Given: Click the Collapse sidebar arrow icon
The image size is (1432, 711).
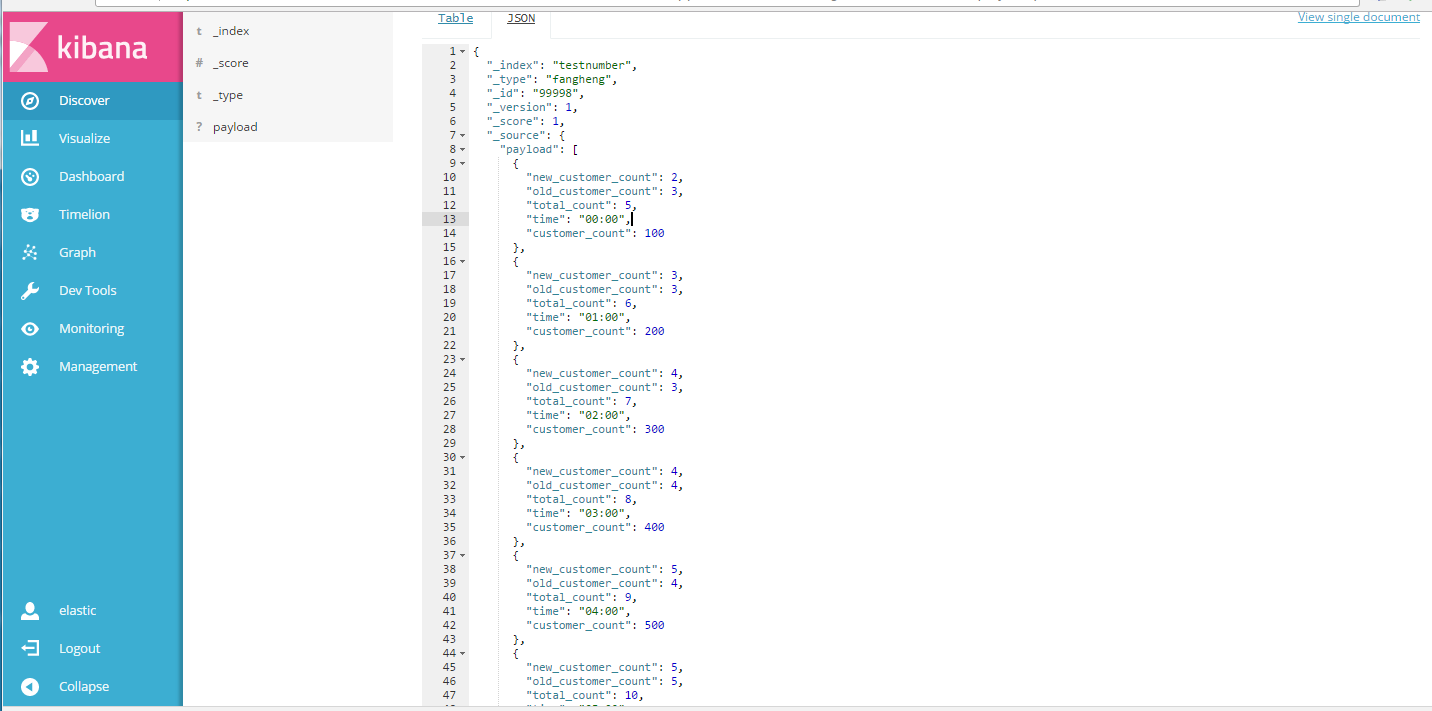Looking at the screenshot, I should pos(30,686).
